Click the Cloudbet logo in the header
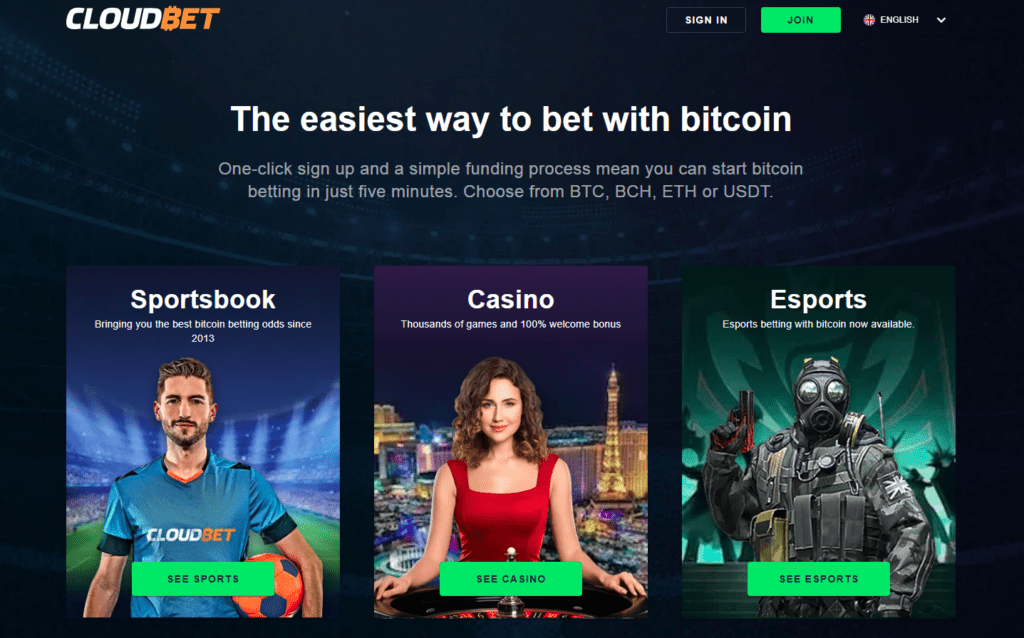This screenshot has height=638, width=1024. coord(142,19)
